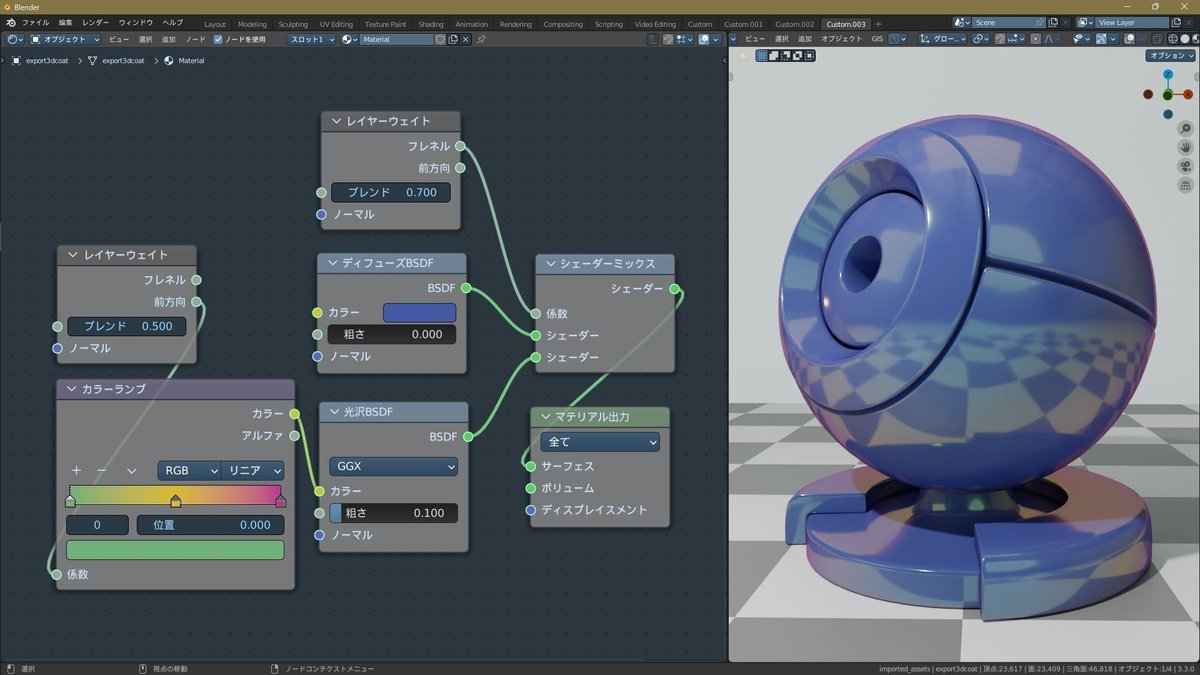Screen dimensions: 1200x675
Task: Open the editor type selector icon in shader editor
Action: [13, 39]
